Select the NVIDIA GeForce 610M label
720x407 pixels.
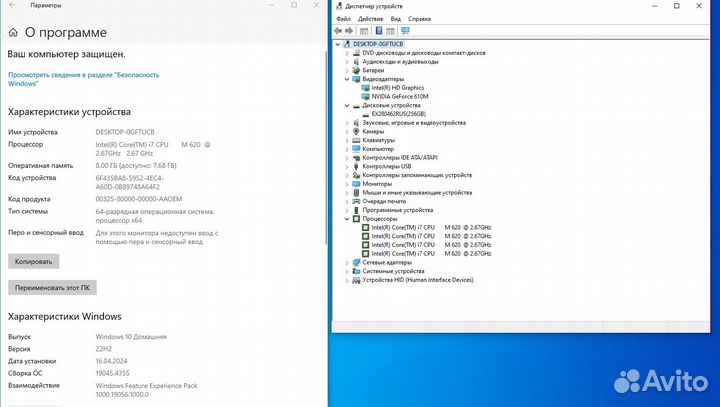point(400,96)
